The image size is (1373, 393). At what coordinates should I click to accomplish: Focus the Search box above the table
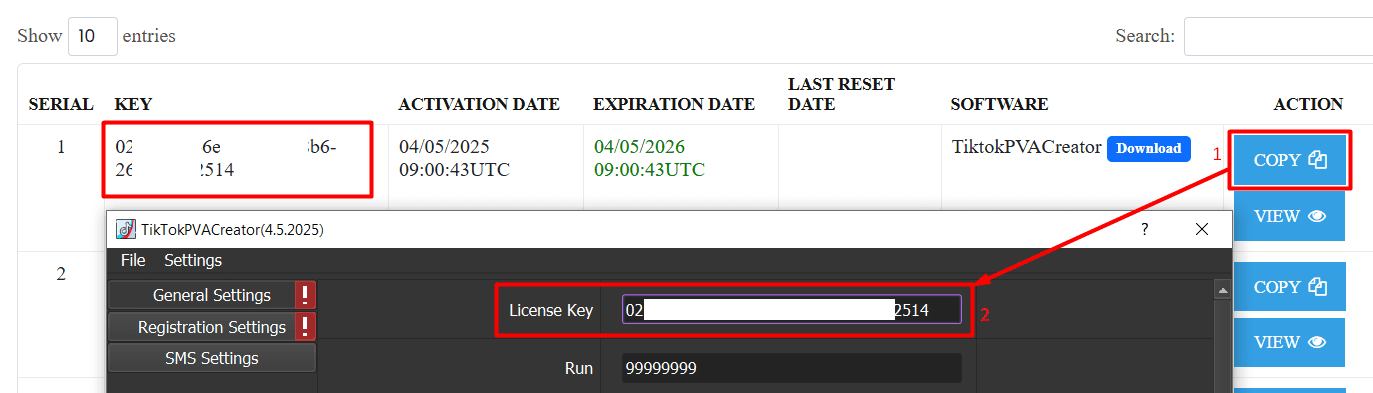click(1278, 36)
